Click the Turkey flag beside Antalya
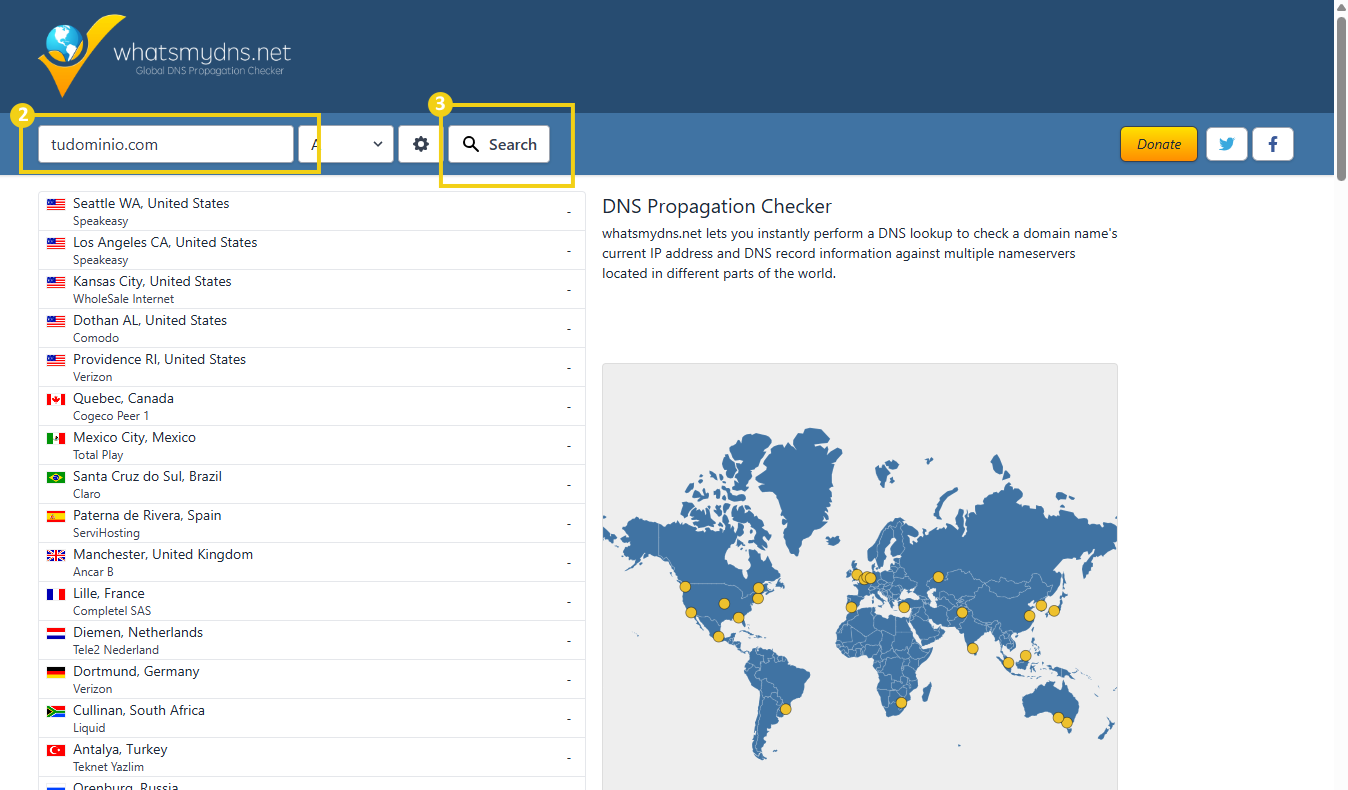The height and width of the screenshot is (790, 1348). 56,751
